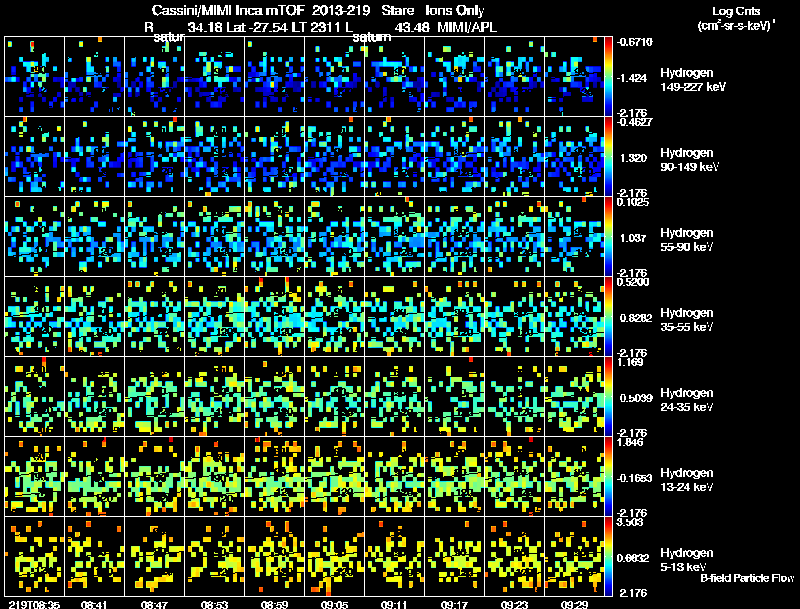Click the 3.503 color scale value
800x609 pixels.
point(630,522)
